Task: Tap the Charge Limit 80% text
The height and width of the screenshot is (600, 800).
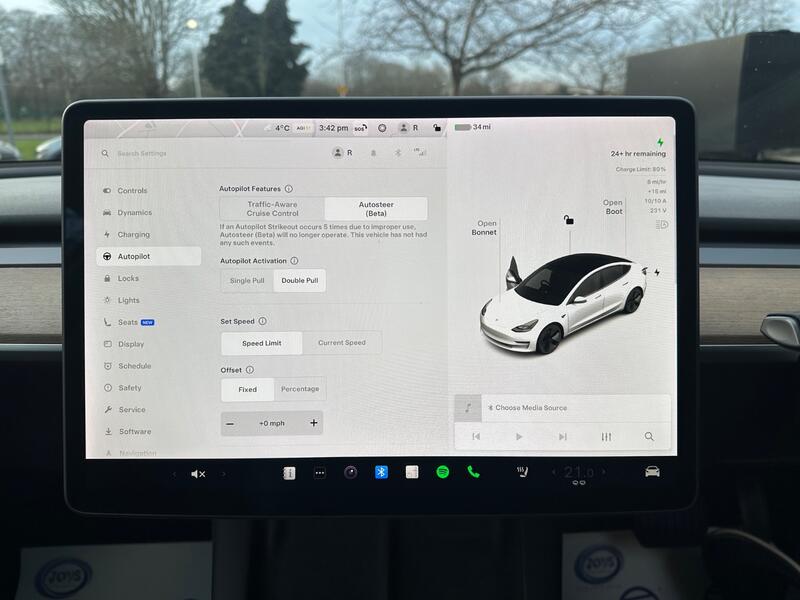Action: click(x=640, y=169)
